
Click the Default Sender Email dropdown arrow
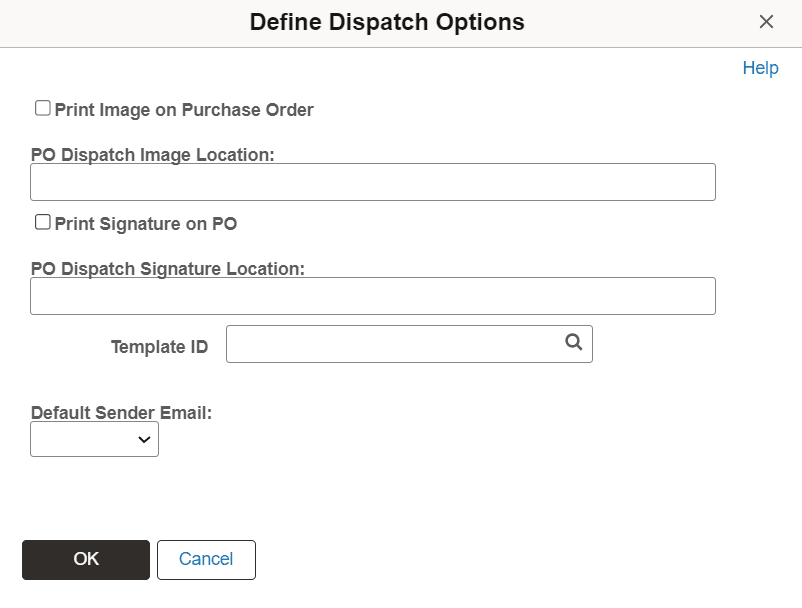pyautogui.click(x=146, y=438)
